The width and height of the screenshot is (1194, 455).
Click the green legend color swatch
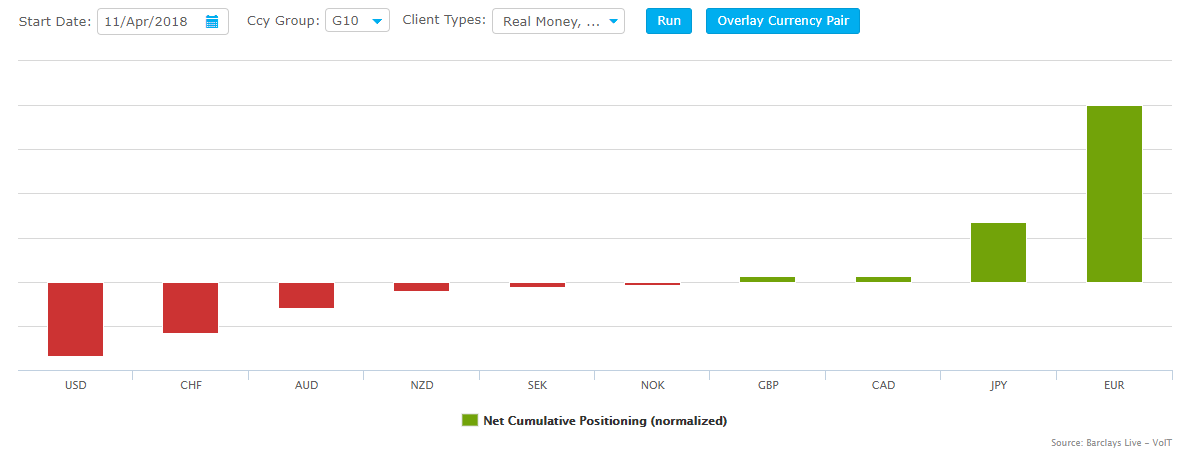(x=470, y=420)
